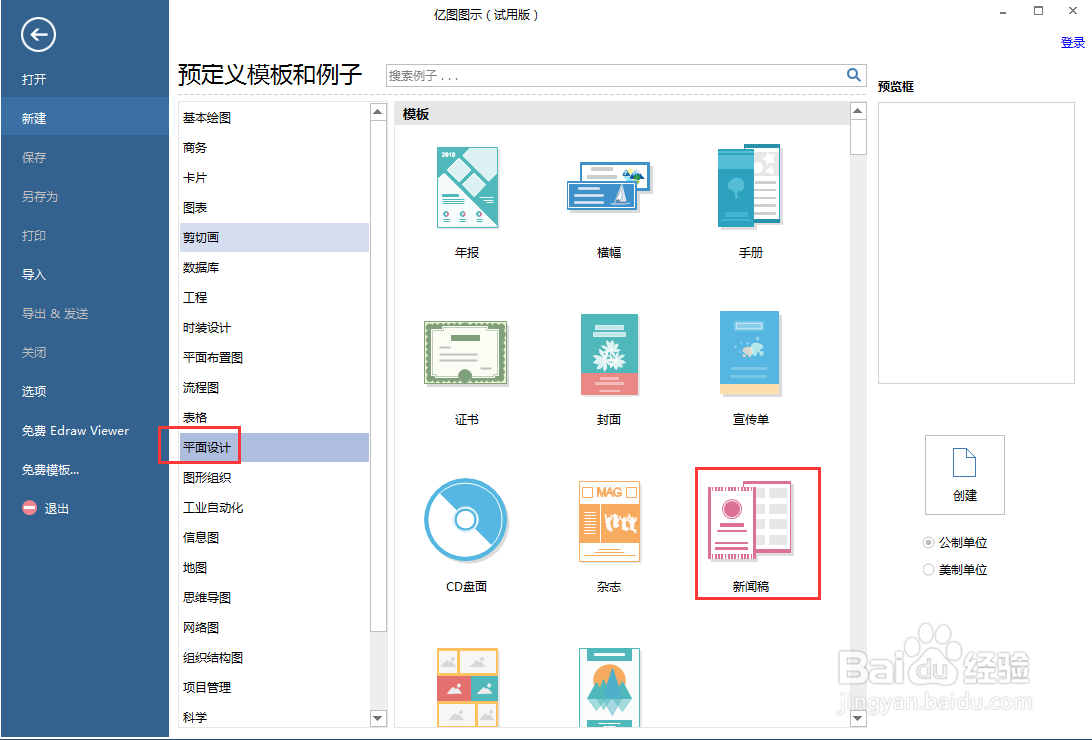Select 科学 category
Image resolution: width=1092 pixels, height=740 pixels.
pyautogui.click(x=274, y=716)
